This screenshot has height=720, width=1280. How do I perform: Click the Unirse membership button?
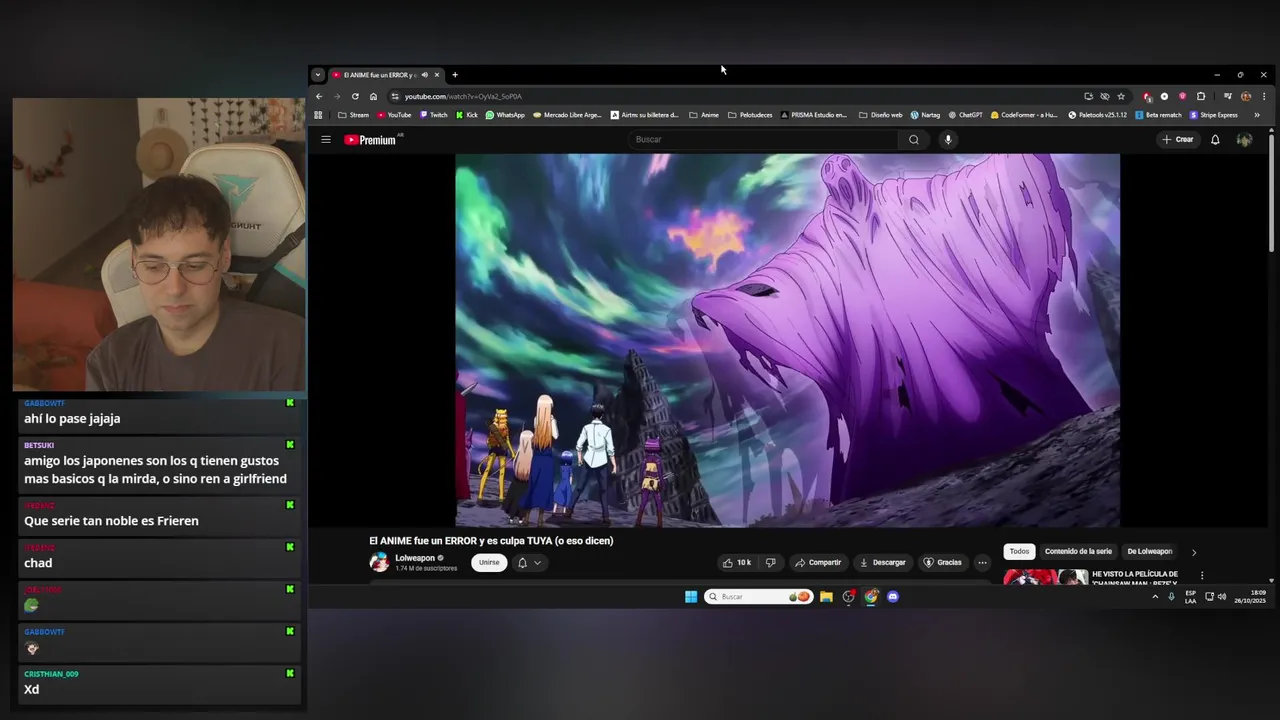coord(489,562)
